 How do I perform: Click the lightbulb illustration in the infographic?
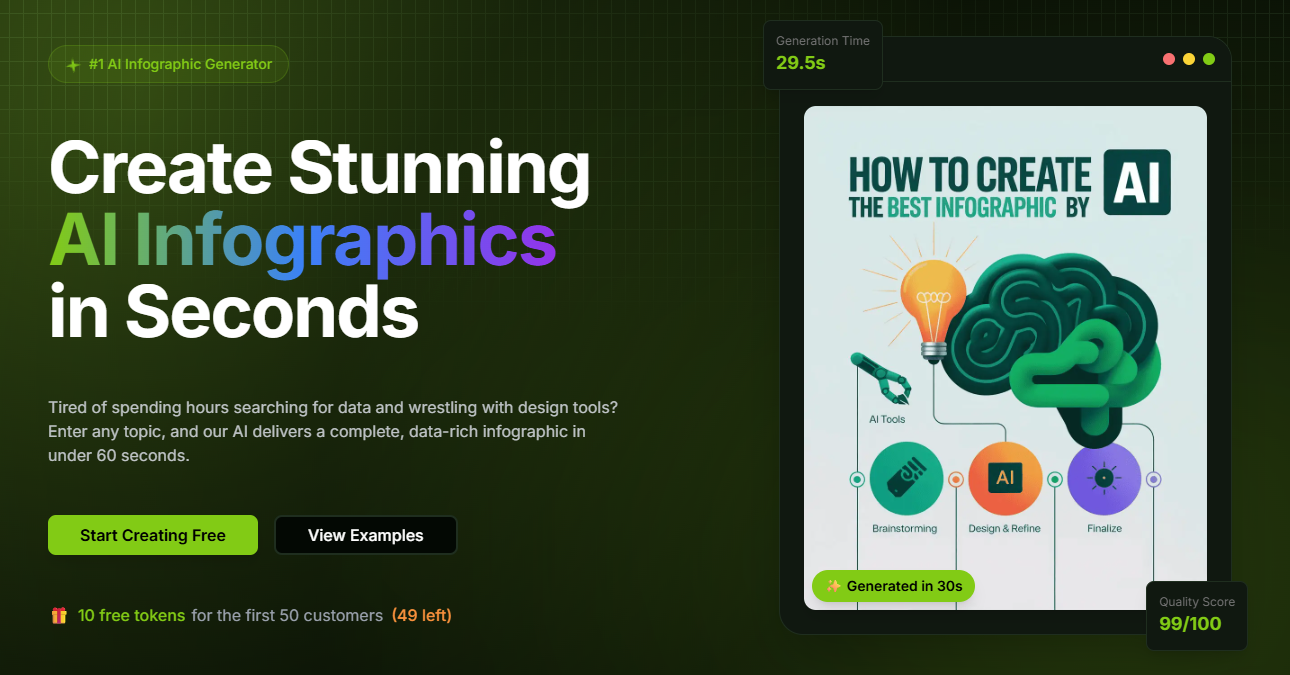(933, 300)
